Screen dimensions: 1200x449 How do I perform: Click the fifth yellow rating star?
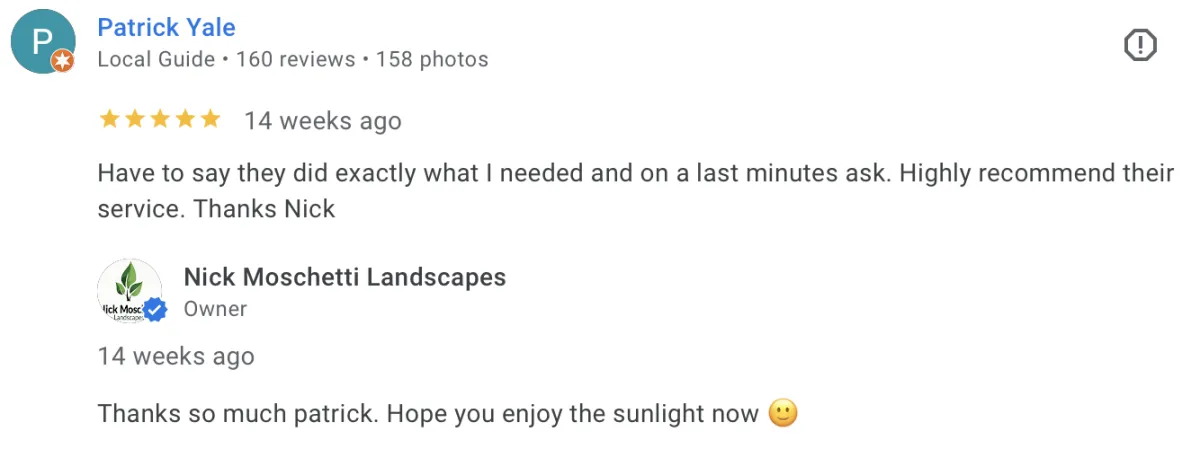pyautogui.click(x=210, y=120)
